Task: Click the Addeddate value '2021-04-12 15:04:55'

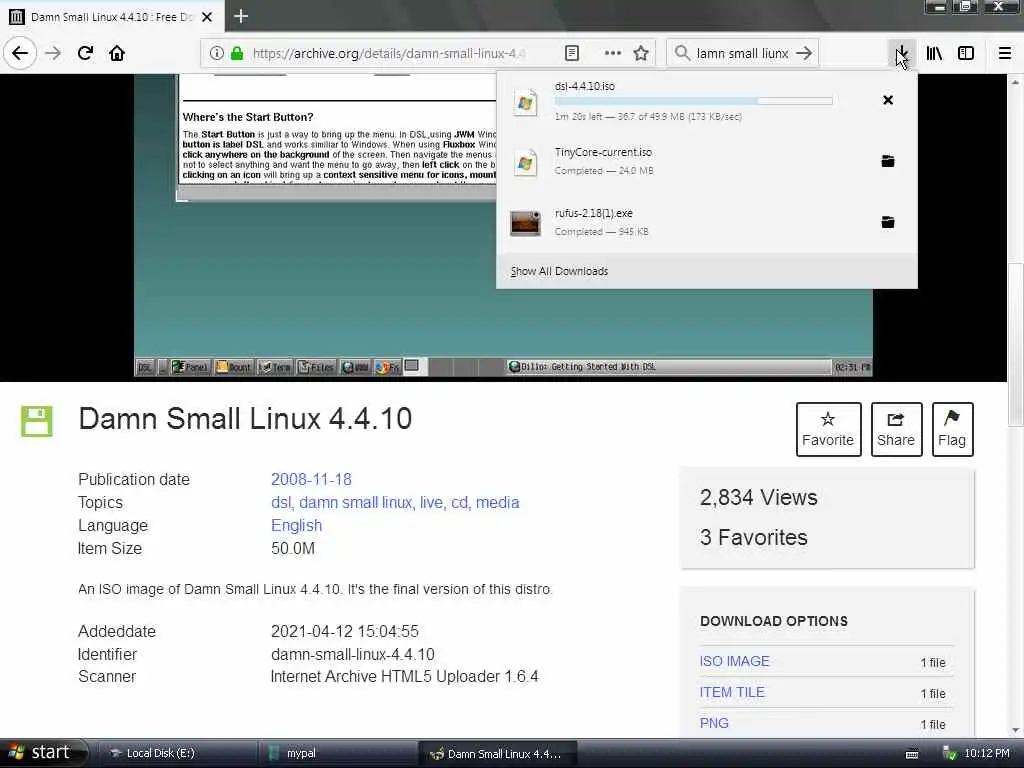Action: (x=344, y=632)
